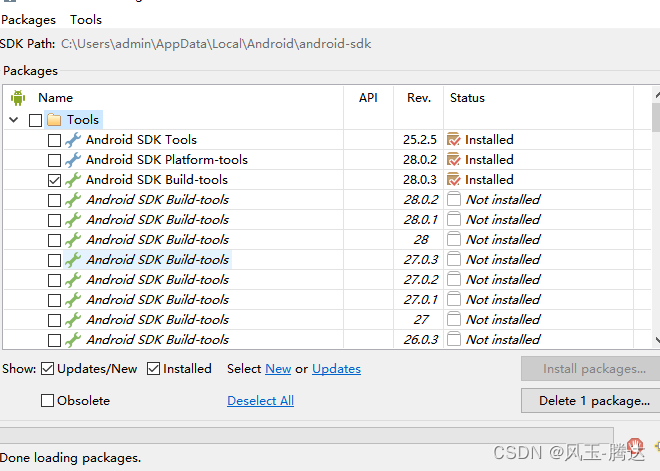Click wrench icon for Build-tools rev 27
Viewport: 660px width, 471px height.
point(73,319)
